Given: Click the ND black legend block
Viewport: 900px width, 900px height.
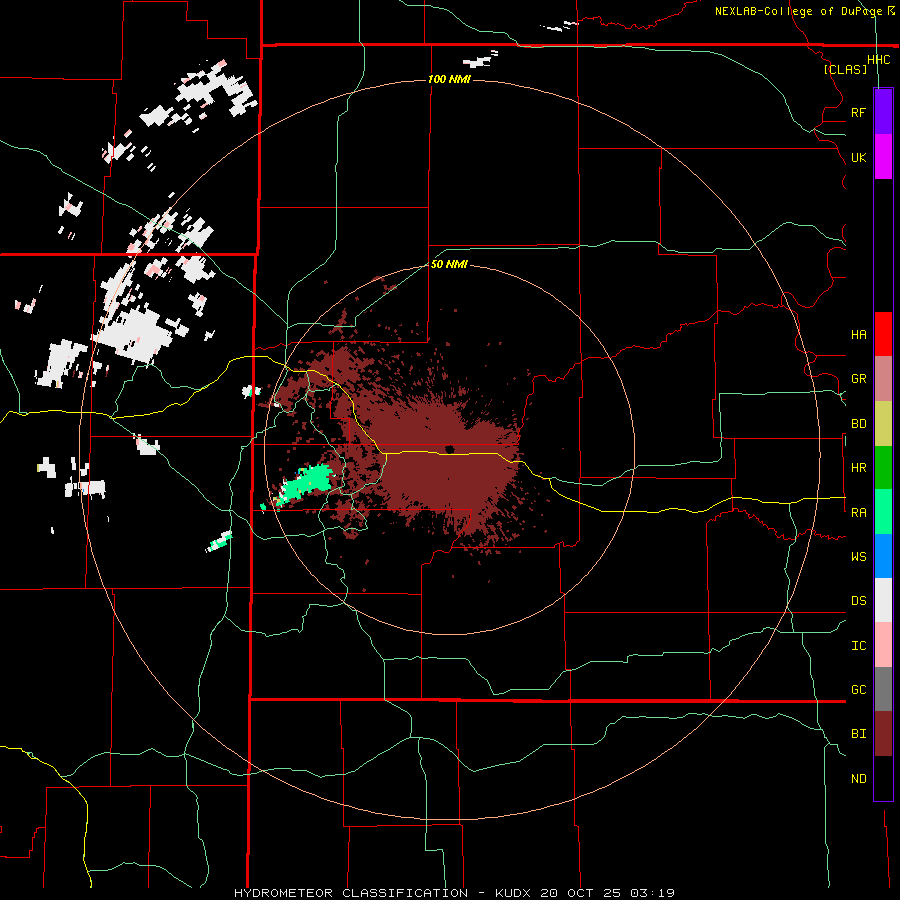Looking at the screenshot, I should pos(883,778).
